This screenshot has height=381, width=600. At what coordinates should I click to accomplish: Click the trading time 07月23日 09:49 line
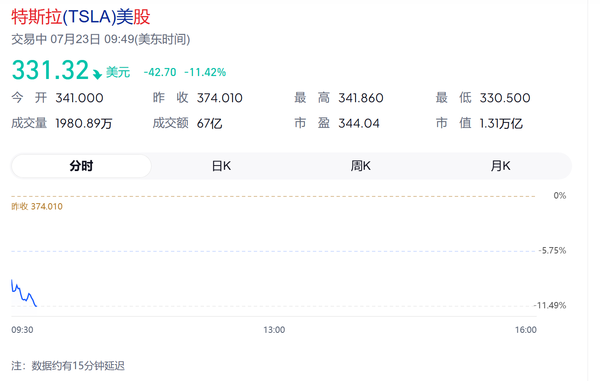click(101, 39)
